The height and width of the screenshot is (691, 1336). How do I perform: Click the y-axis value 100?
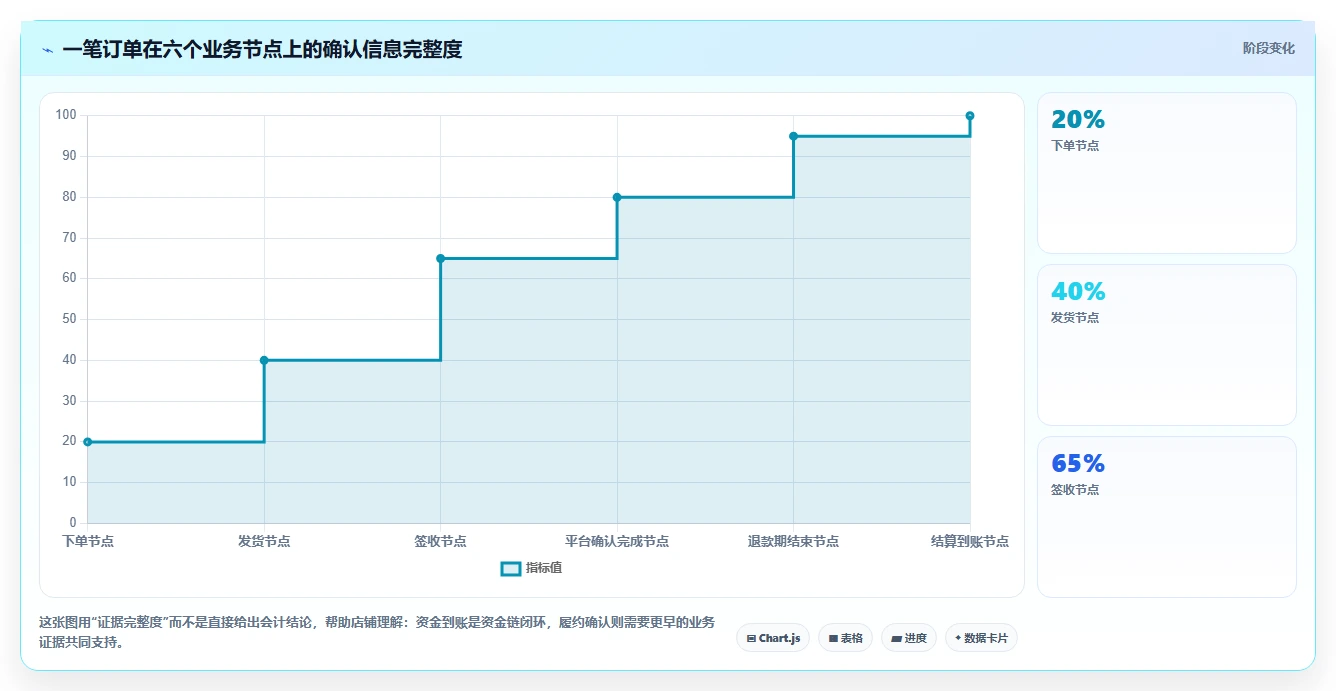pos(66,115)
